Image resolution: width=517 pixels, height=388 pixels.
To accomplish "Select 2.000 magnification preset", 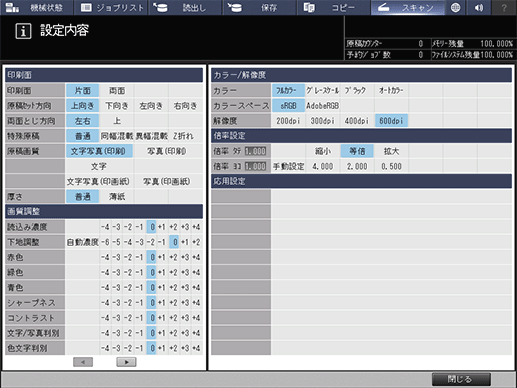I will tap(357, 166).
